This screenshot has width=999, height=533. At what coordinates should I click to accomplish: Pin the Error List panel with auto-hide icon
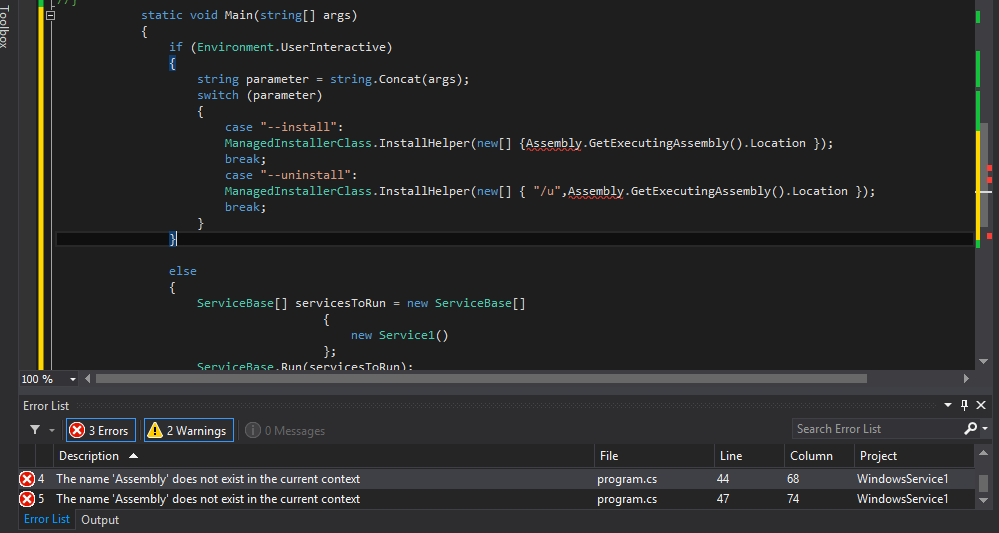(965, 406)
